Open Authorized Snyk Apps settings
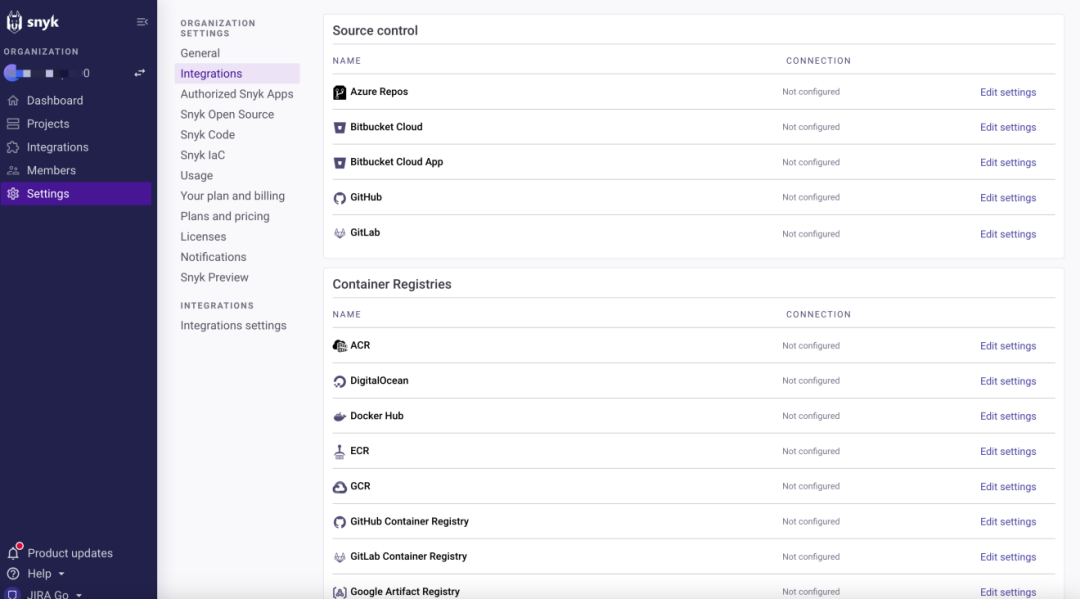 (x=237, y=94)
